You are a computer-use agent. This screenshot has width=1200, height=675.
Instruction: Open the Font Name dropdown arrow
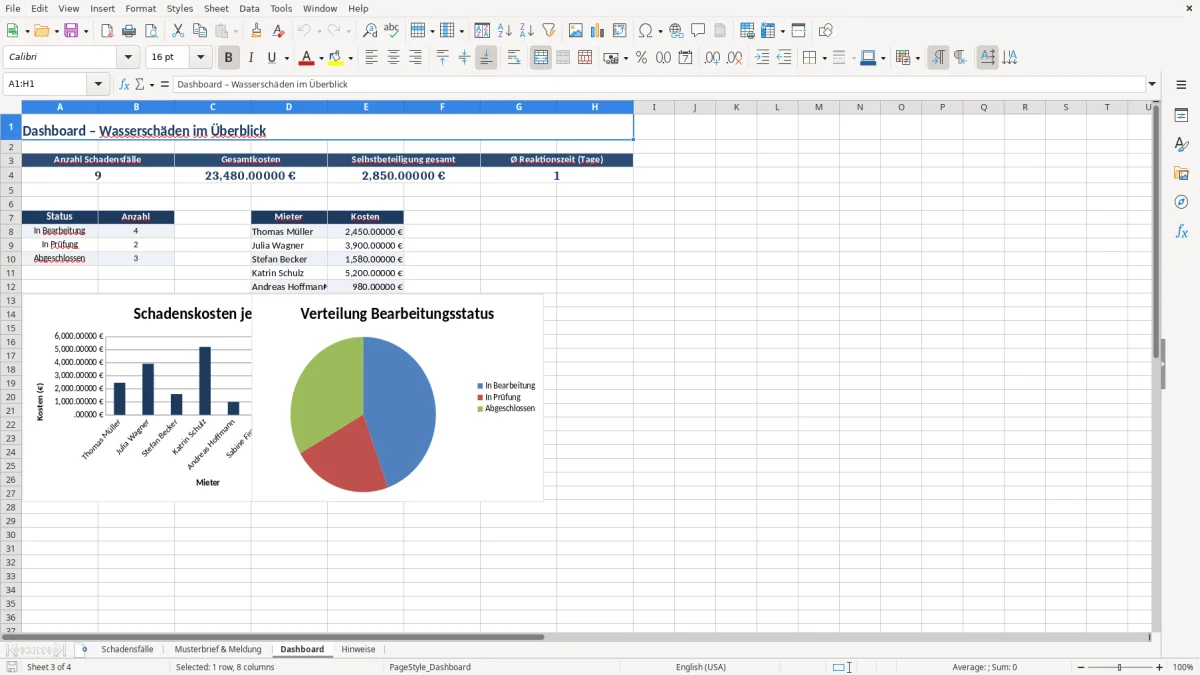click(x=128, y=58)
